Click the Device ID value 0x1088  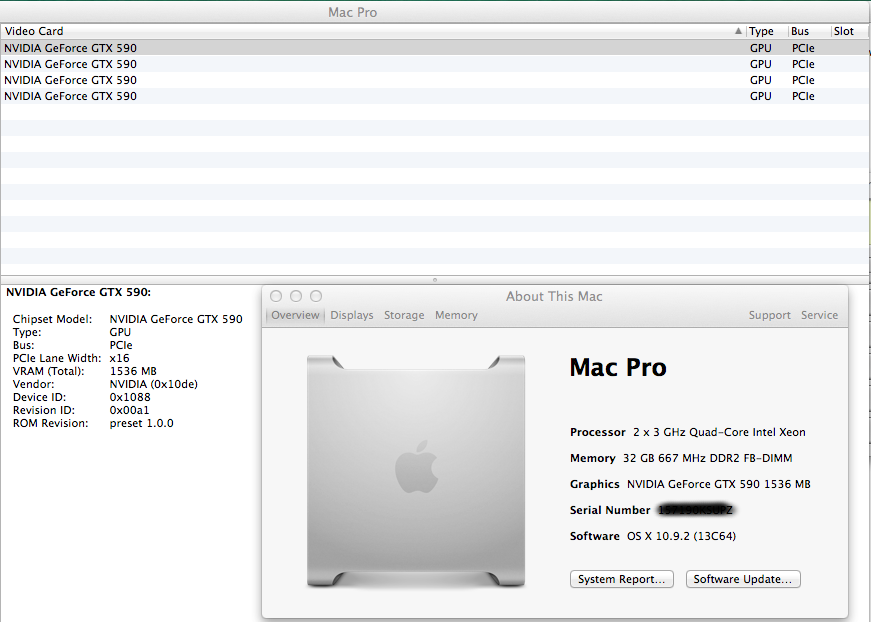130,397
